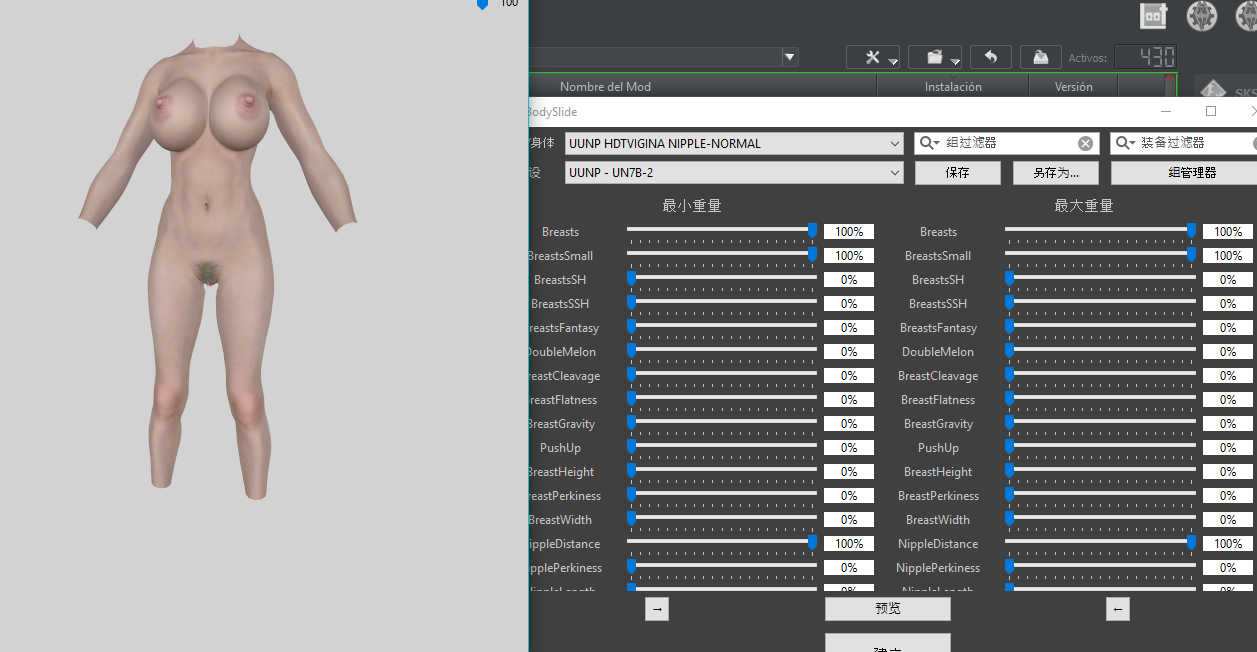This screenshot has height=652, width=1257.
Task: Open the Mod Organizer profile dropdown arrow
Action: (790, 57)
